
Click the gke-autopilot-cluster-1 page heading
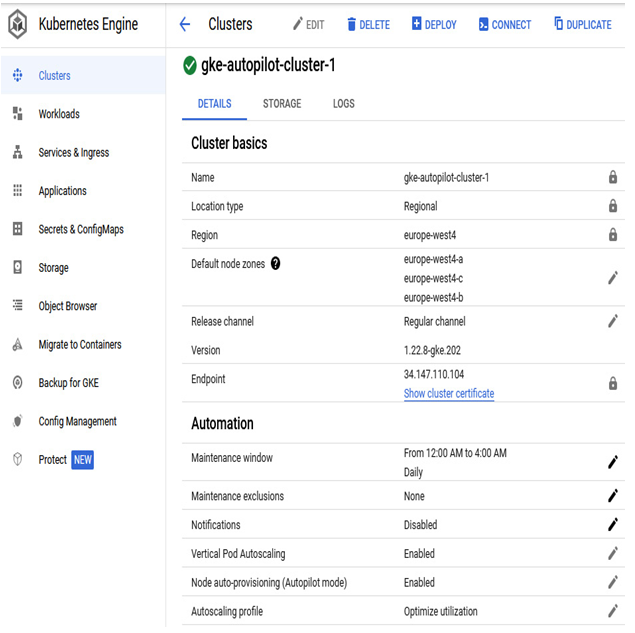(x=268, y=65)
